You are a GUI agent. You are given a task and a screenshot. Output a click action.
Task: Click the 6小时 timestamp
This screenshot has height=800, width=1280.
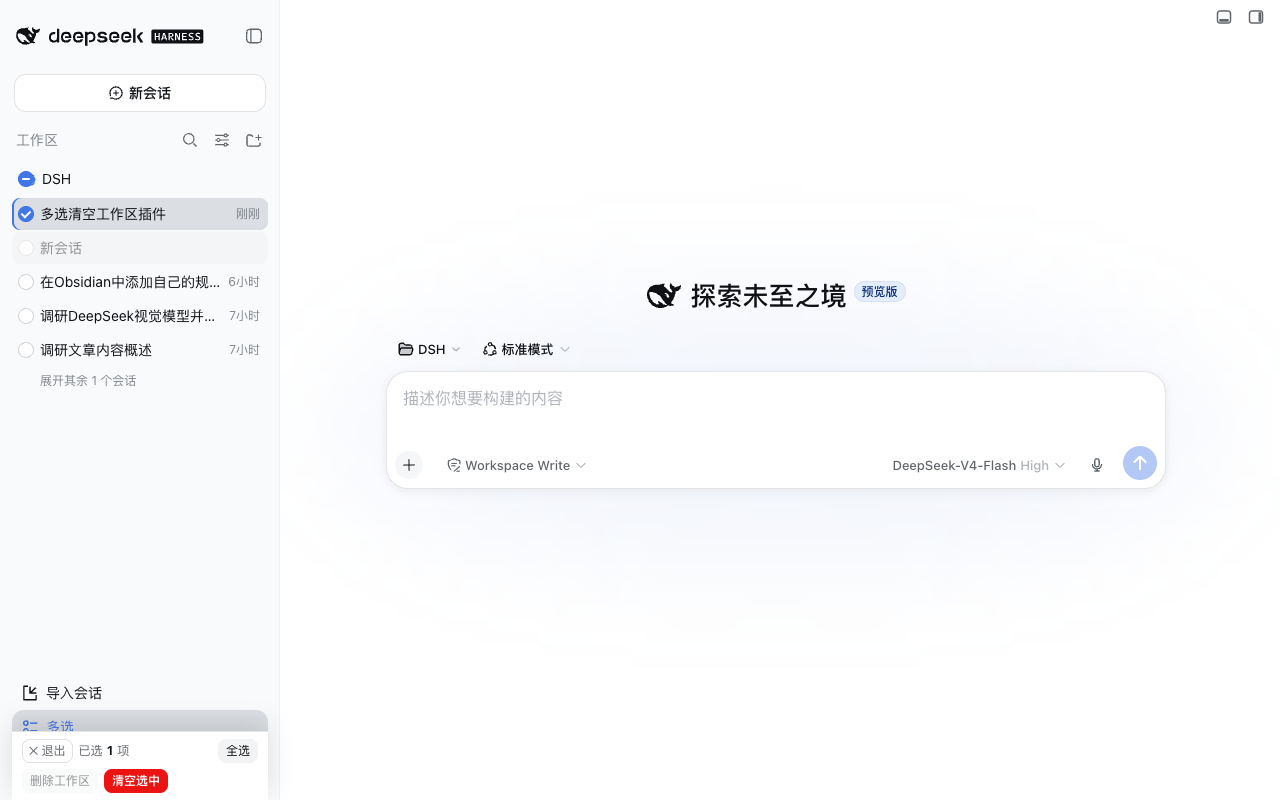tap(244, 282)
